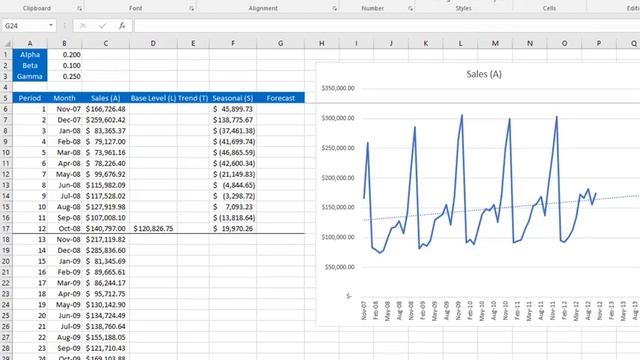Image resolution: width=640 pixels, height=360 pixels.
Task: Select sales cell $259,602.42
Action: tap(106, 120)
